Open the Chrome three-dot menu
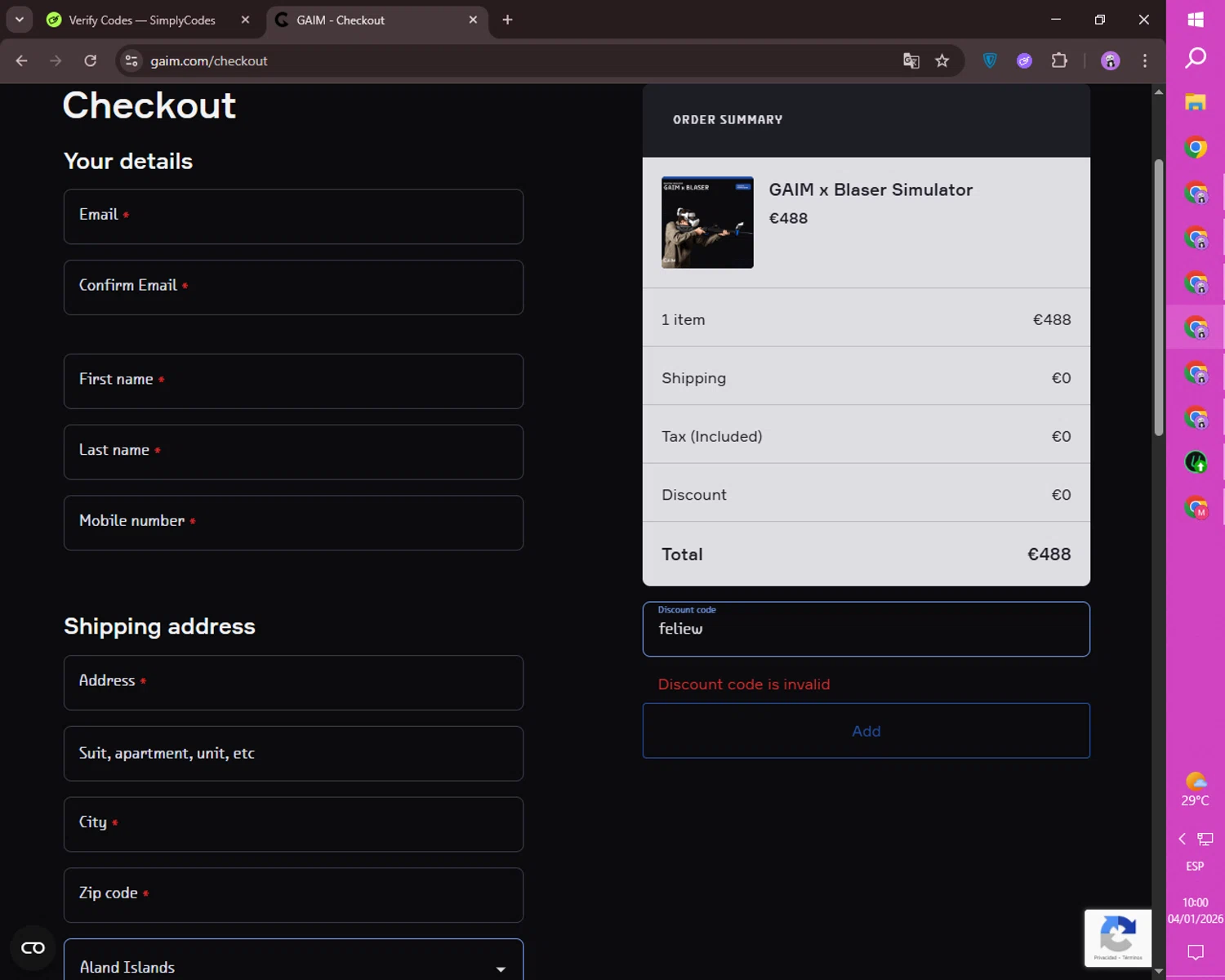Viewport: 1225px width, 980px height. tap(1145, 60)
